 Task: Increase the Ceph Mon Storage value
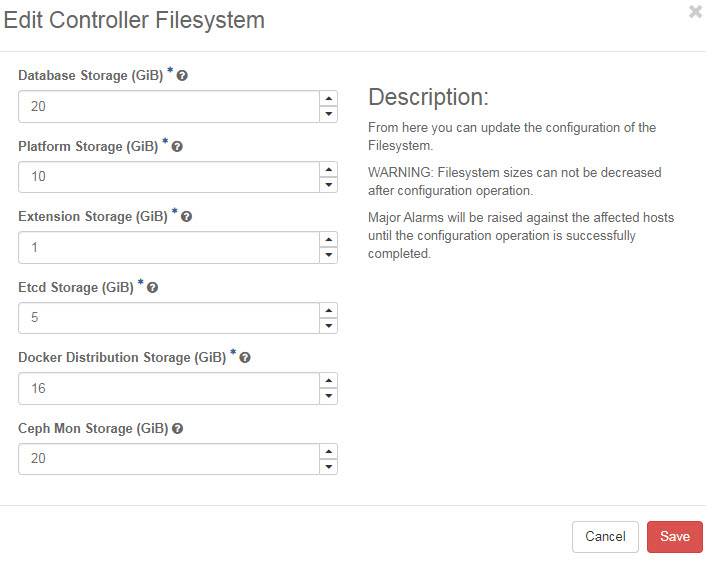click(x=328, y=451)
